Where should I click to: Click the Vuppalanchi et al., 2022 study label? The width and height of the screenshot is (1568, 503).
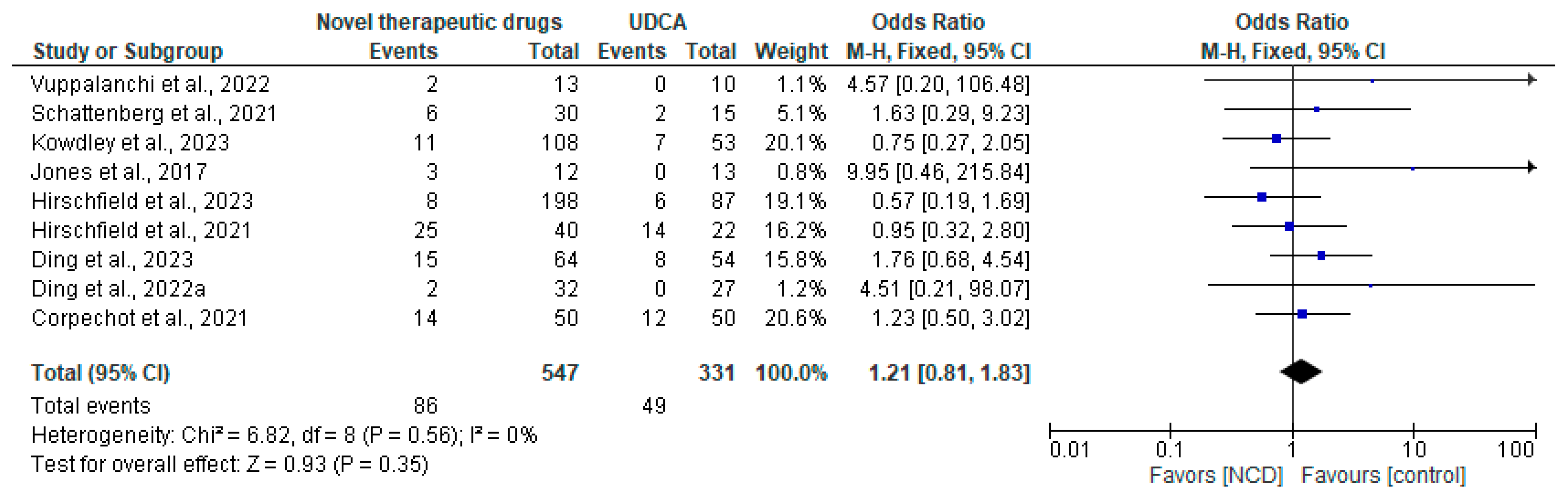pyautogui.click(x=150, y=84)
